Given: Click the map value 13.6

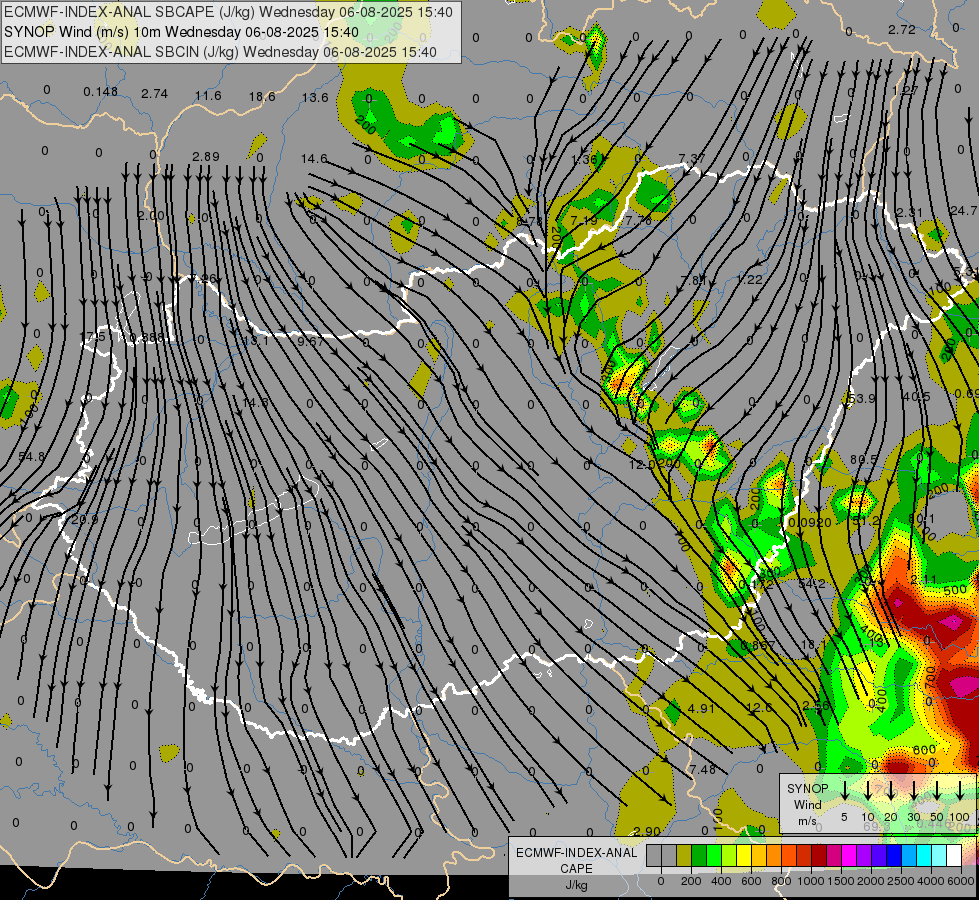Looking at the screenshot, I should click(315, 97).
